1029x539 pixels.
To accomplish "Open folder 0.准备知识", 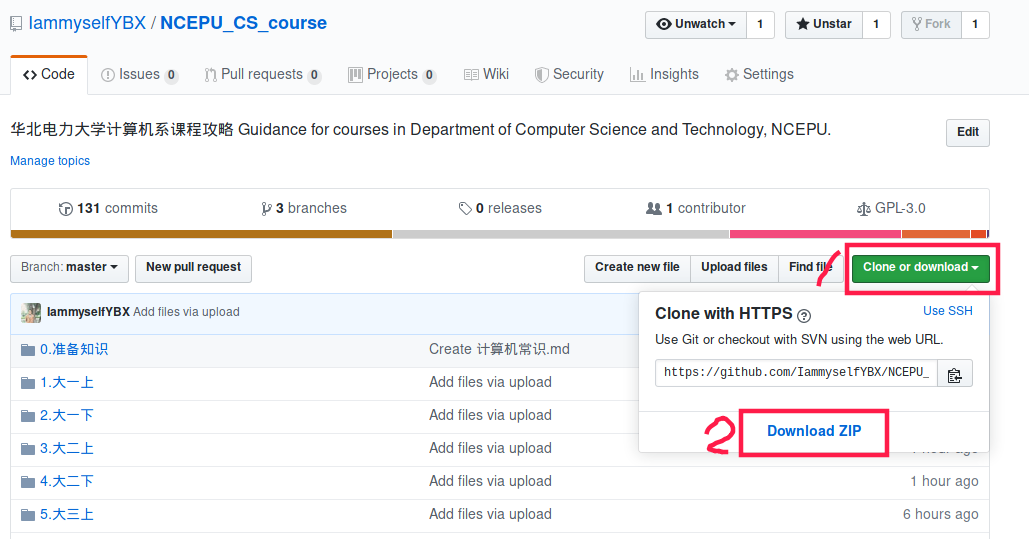I will click(x=74, y=350).
